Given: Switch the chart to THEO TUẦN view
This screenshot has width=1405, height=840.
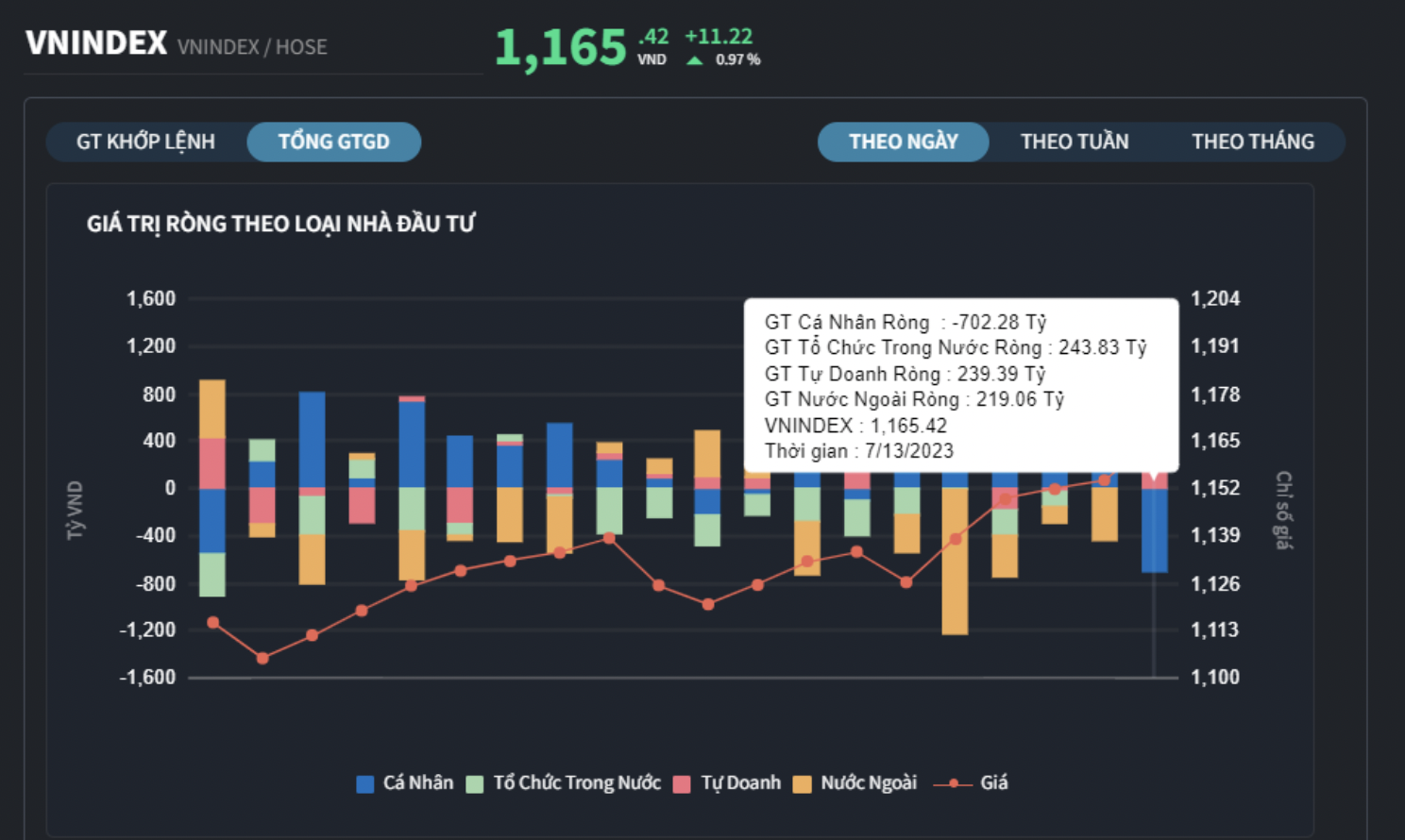Looking at the screenshot, I should coord(1074,142).
